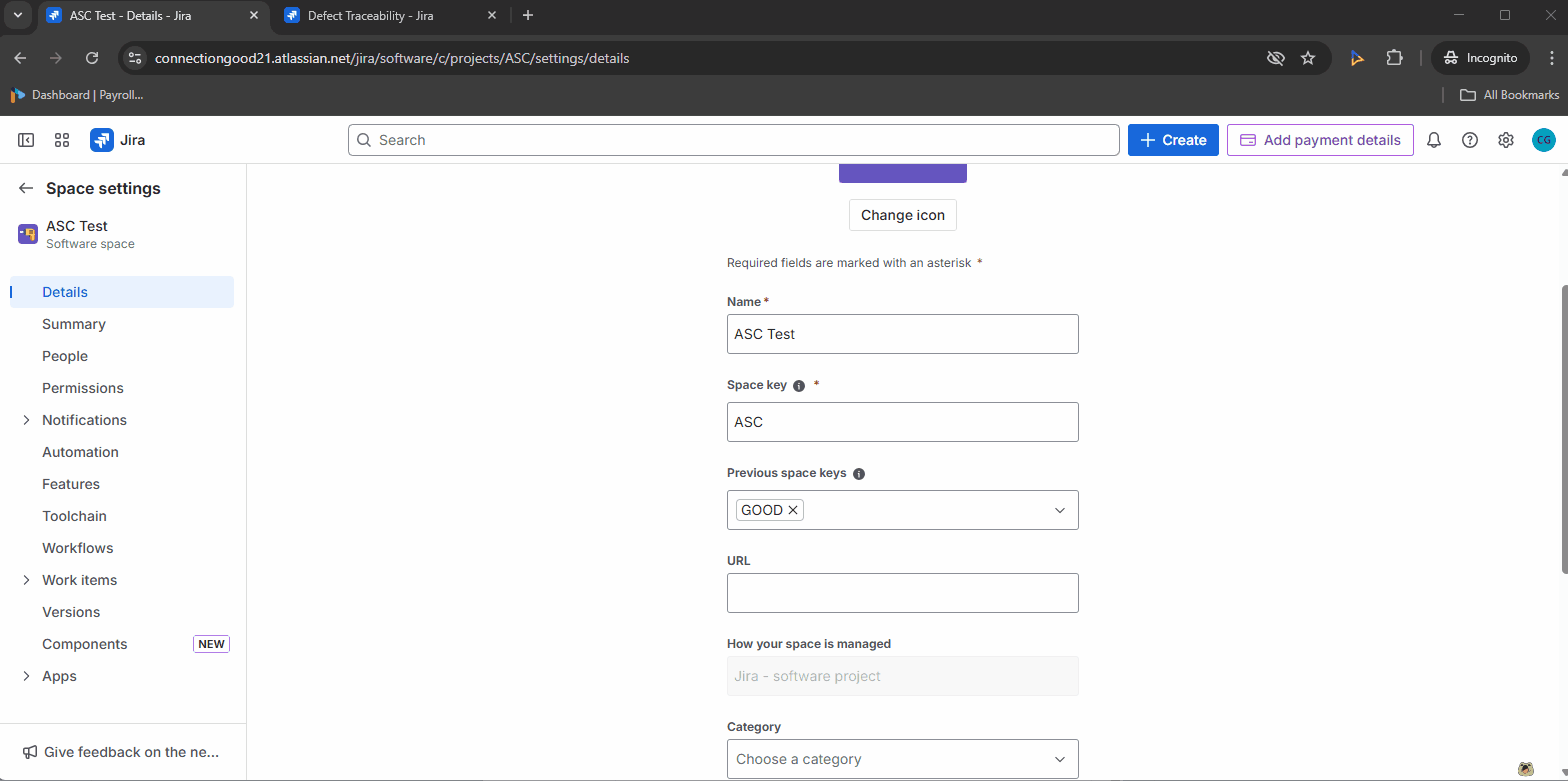Open Jira settings gear icon
This screenshot has width=1568, height=781.
[x=1505, y=140]
